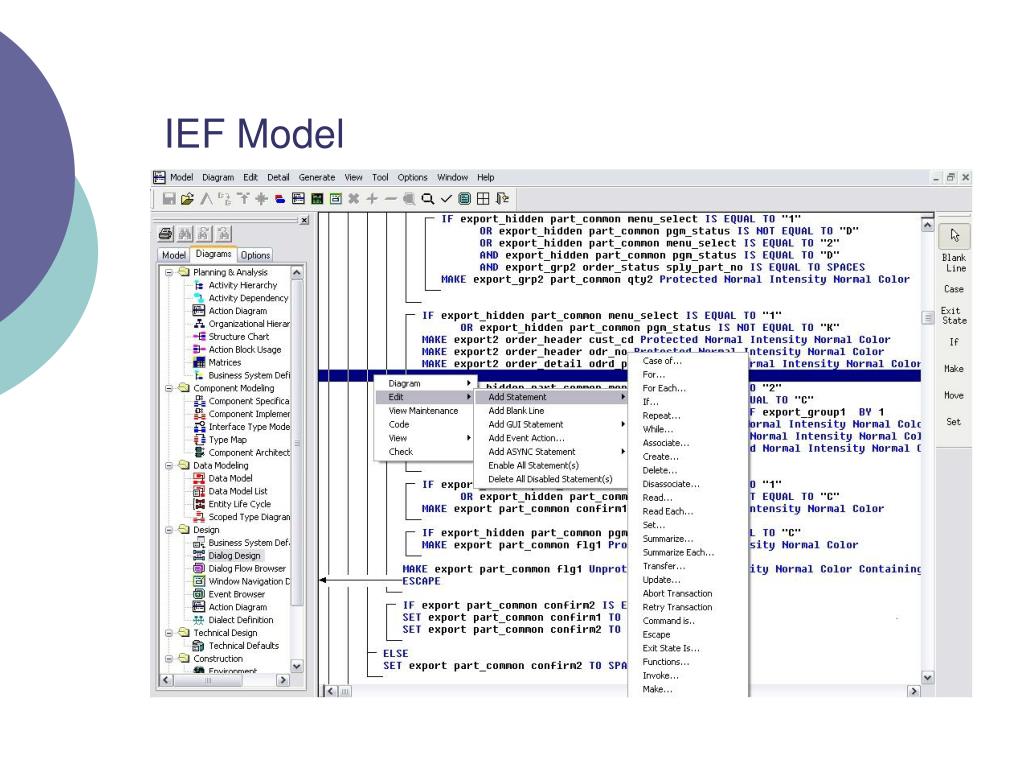The width and height of the screenshot is (1024, 768).
Task: Click the Dialog Flow Browser icon
Action: coord(199,568)
